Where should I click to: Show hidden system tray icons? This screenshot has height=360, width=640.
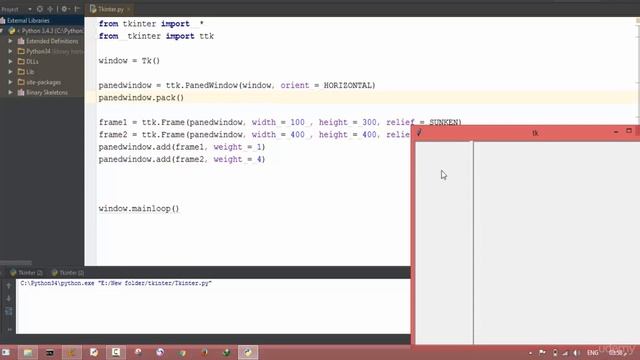pyautogui.click(x=530, y=353)
